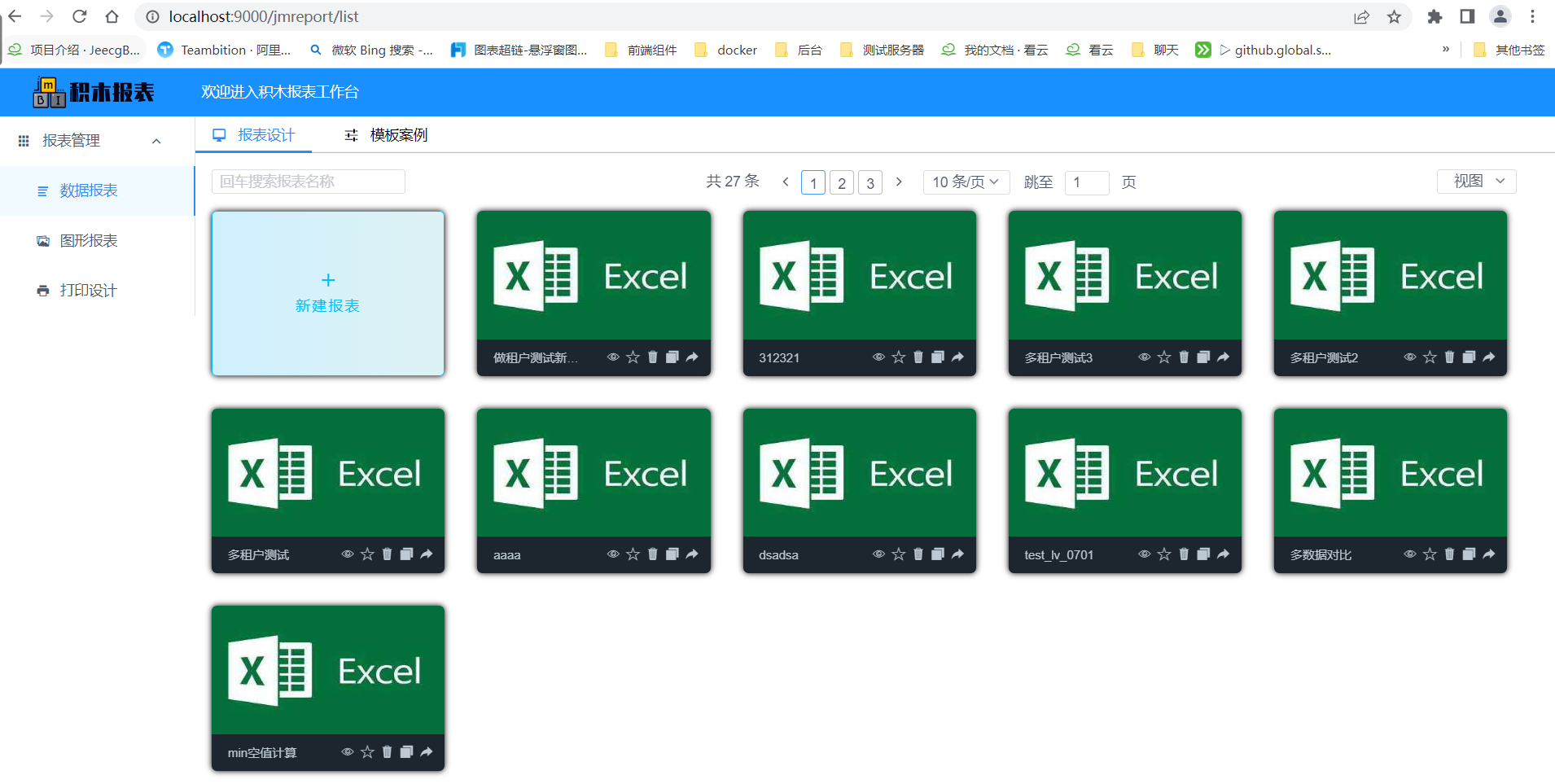Delete the 312321 report with trash icon
The height and width of the screenshot is (784, 1555).
[918, 357]
